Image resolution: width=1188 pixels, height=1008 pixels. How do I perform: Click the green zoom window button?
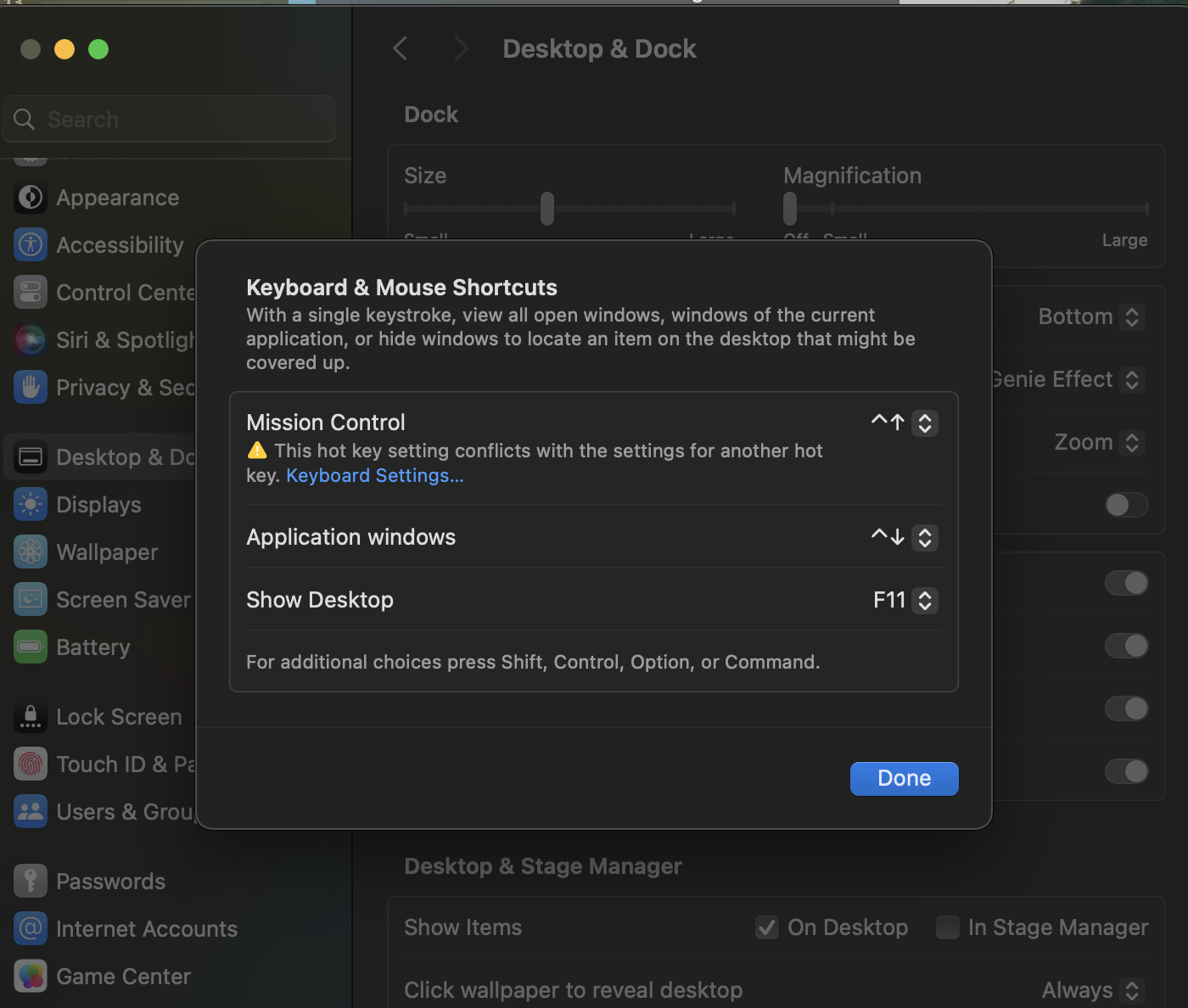click(x=98, y=49)
